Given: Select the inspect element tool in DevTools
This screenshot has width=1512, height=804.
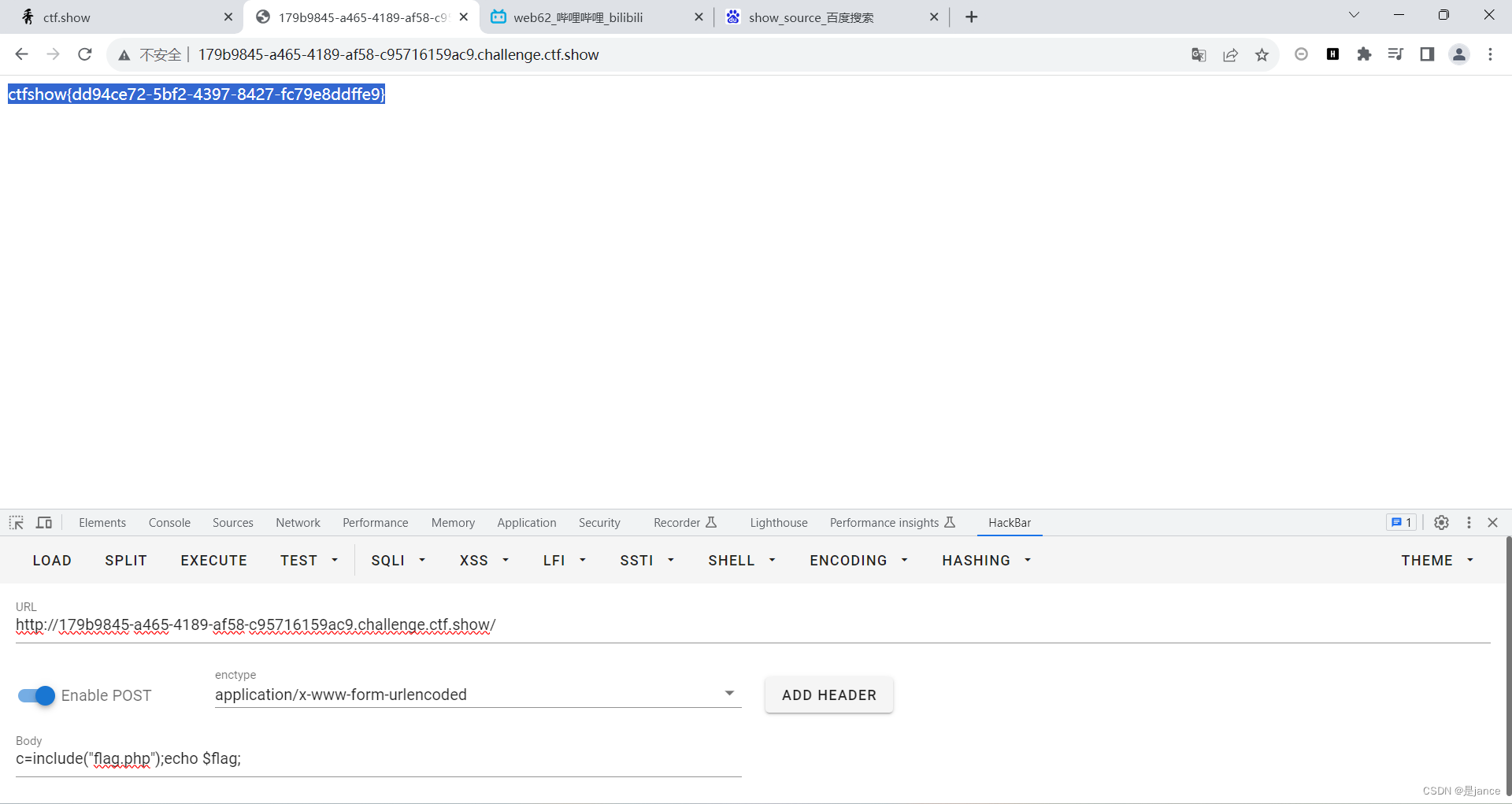Looking at the screenshot, I should pos(16,522).
